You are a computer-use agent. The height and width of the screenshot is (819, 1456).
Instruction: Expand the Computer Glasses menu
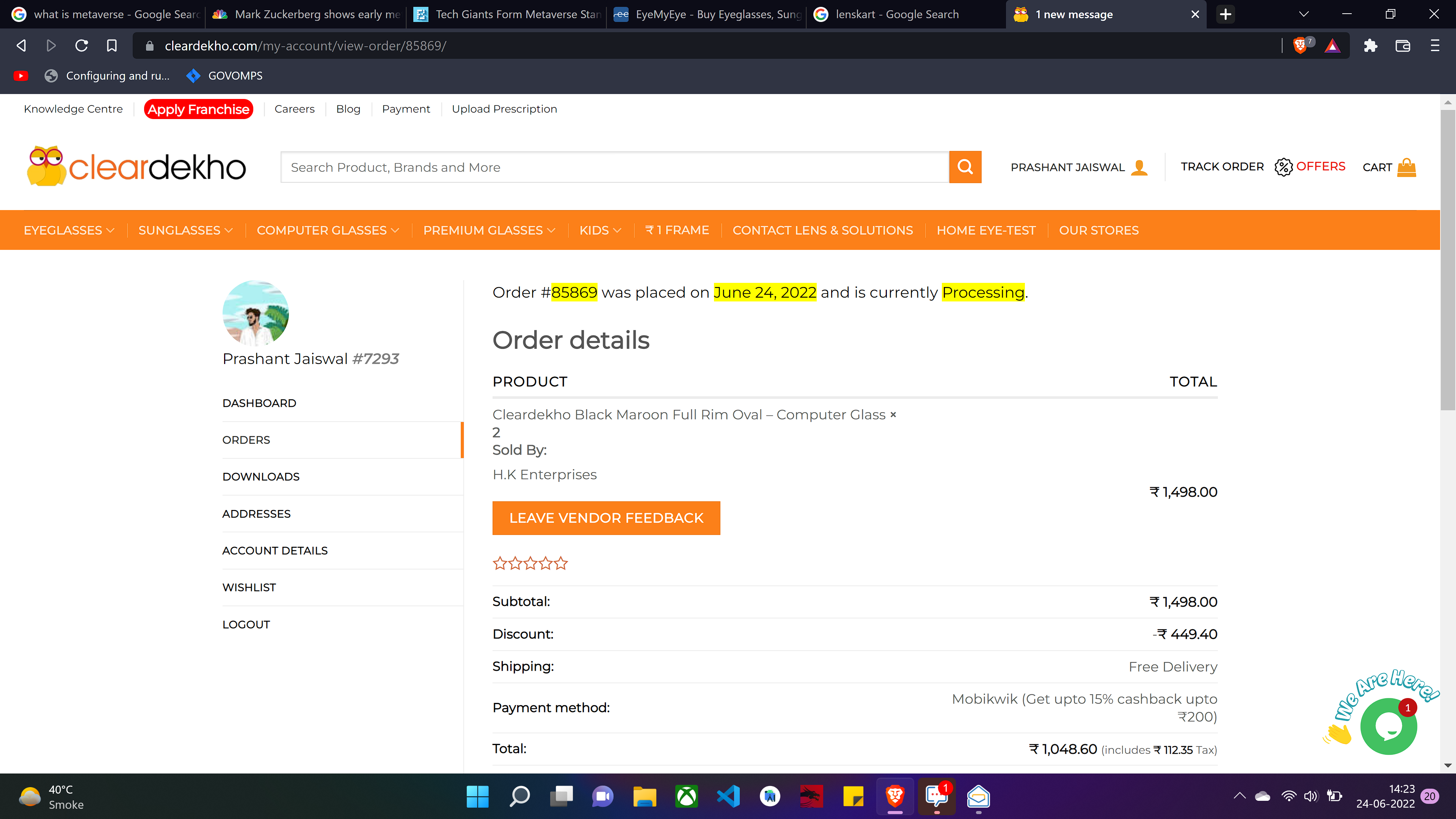point(328,230)
